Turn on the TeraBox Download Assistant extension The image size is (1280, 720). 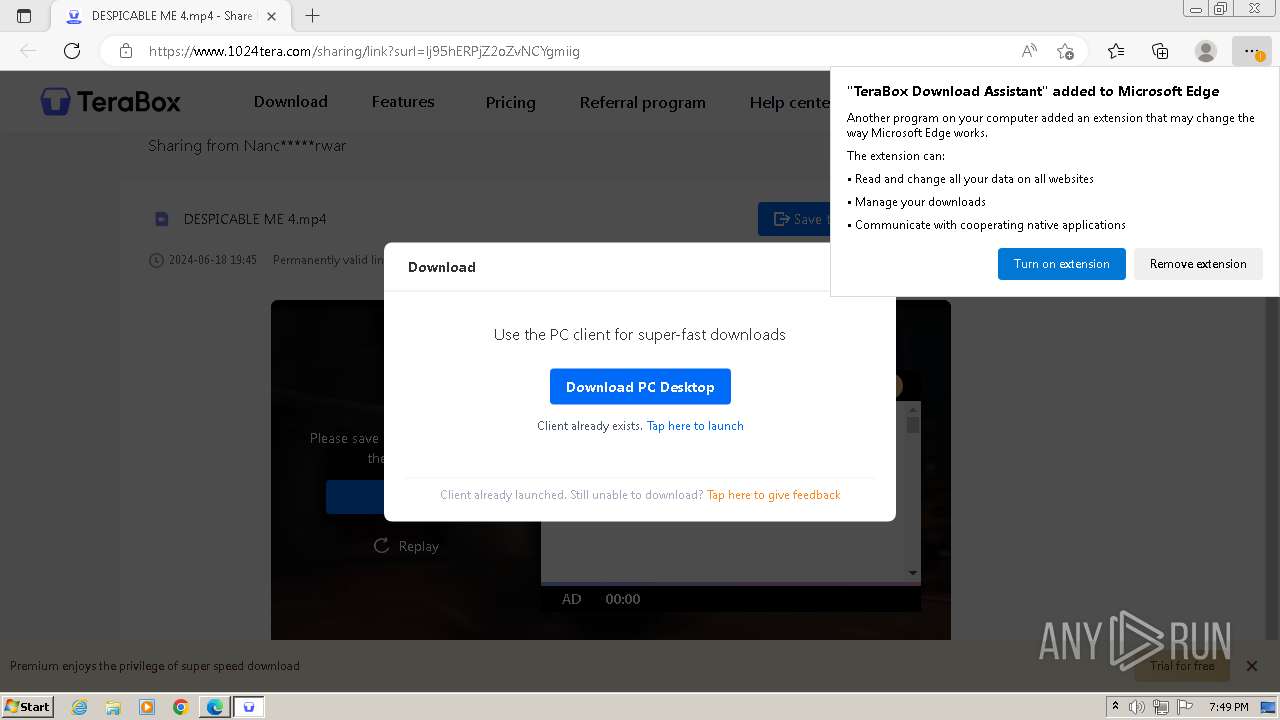[x=1061, y=264]
